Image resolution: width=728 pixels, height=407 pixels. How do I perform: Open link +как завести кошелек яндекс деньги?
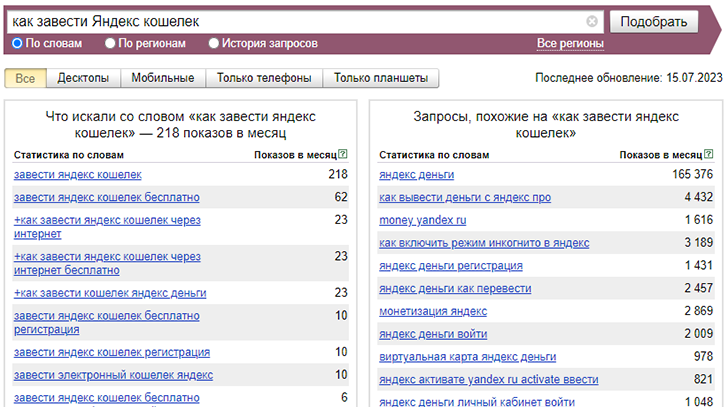[x=110, y=293]
